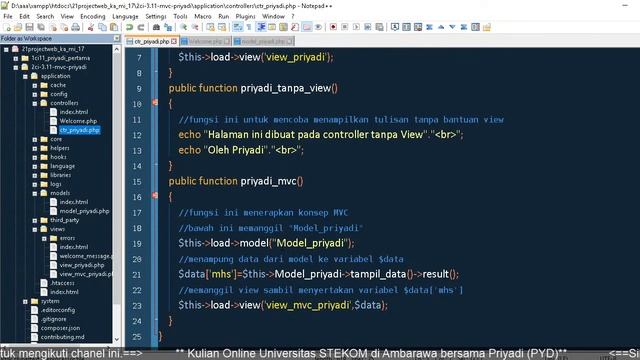The image size is (640, 360).
Task: Expand the system folder node
Action: click(x=25, y=302)
